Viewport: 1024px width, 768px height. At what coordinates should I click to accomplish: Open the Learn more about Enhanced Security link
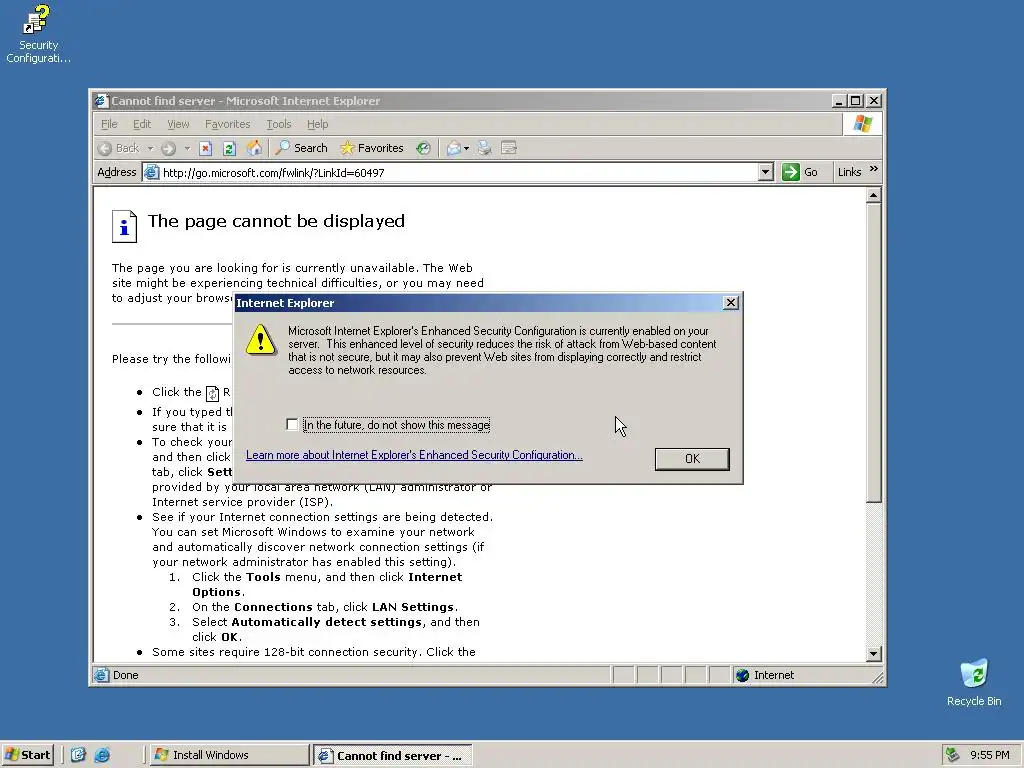tap(414, 455)
